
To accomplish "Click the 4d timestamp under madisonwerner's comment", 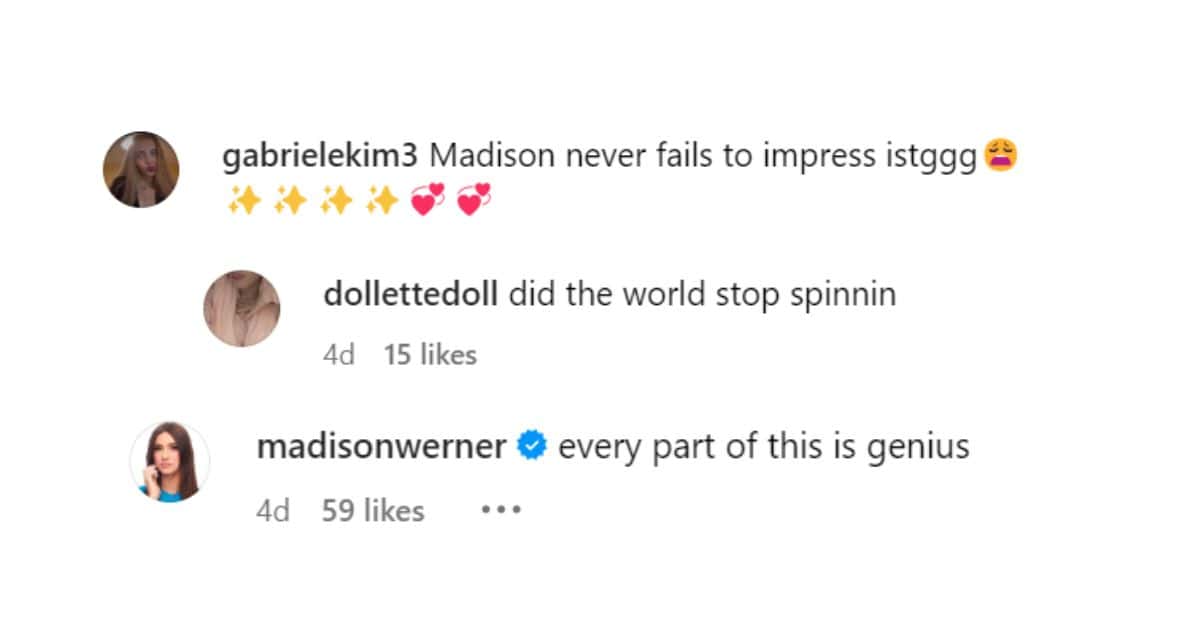I will click(x=272, y=509).
